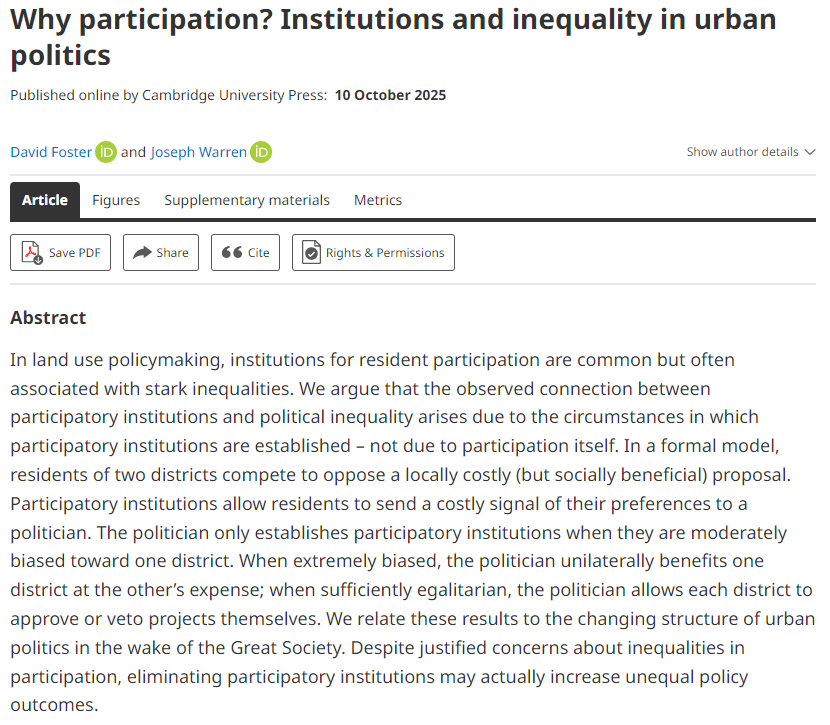Viewport: 830px width, 725px height.
Task: Switch to the Figures tab
Action: tap(116, 200)
